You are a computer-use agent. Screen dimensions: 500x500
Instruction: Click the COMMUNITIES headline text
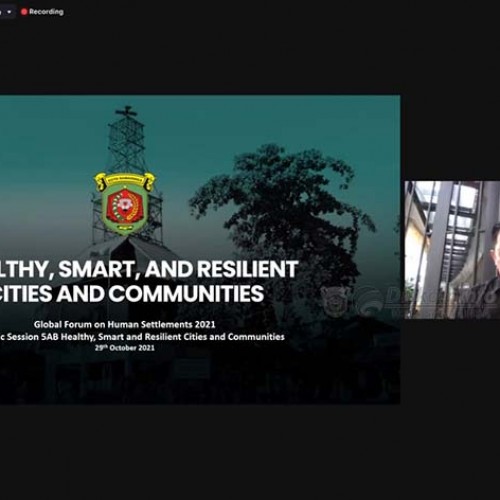point(186,293)
